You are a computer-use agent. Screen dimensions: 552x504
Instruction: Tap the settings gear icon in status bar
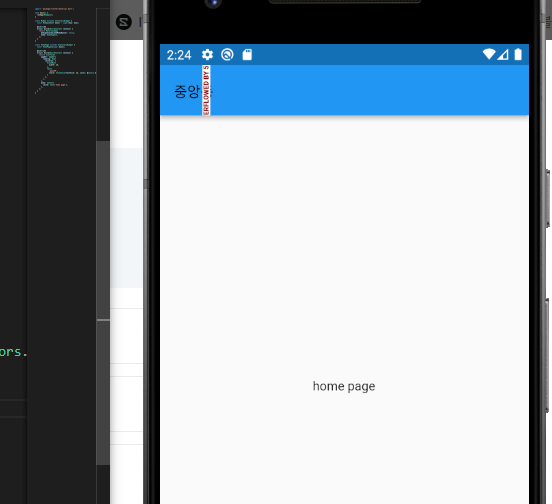[207, 55]
